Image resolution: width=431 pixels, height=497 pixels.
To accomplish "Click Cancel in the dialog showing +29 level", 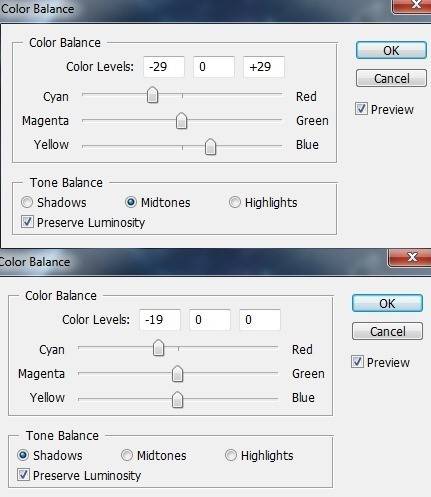I will tap(391, 79).
